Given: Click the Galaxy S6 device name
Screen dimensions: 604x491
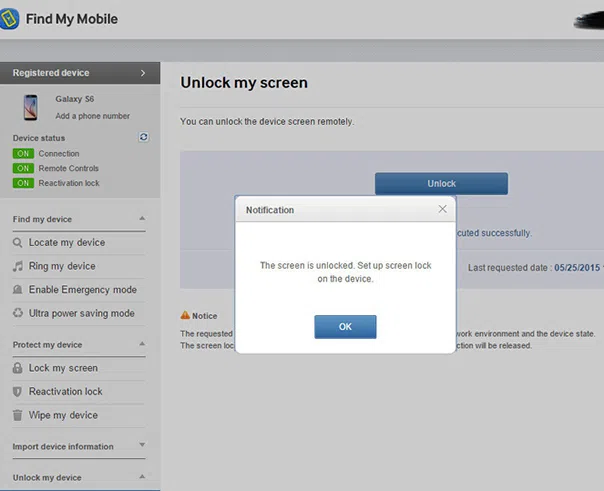Looking at the screenshot, I should 75,99.
